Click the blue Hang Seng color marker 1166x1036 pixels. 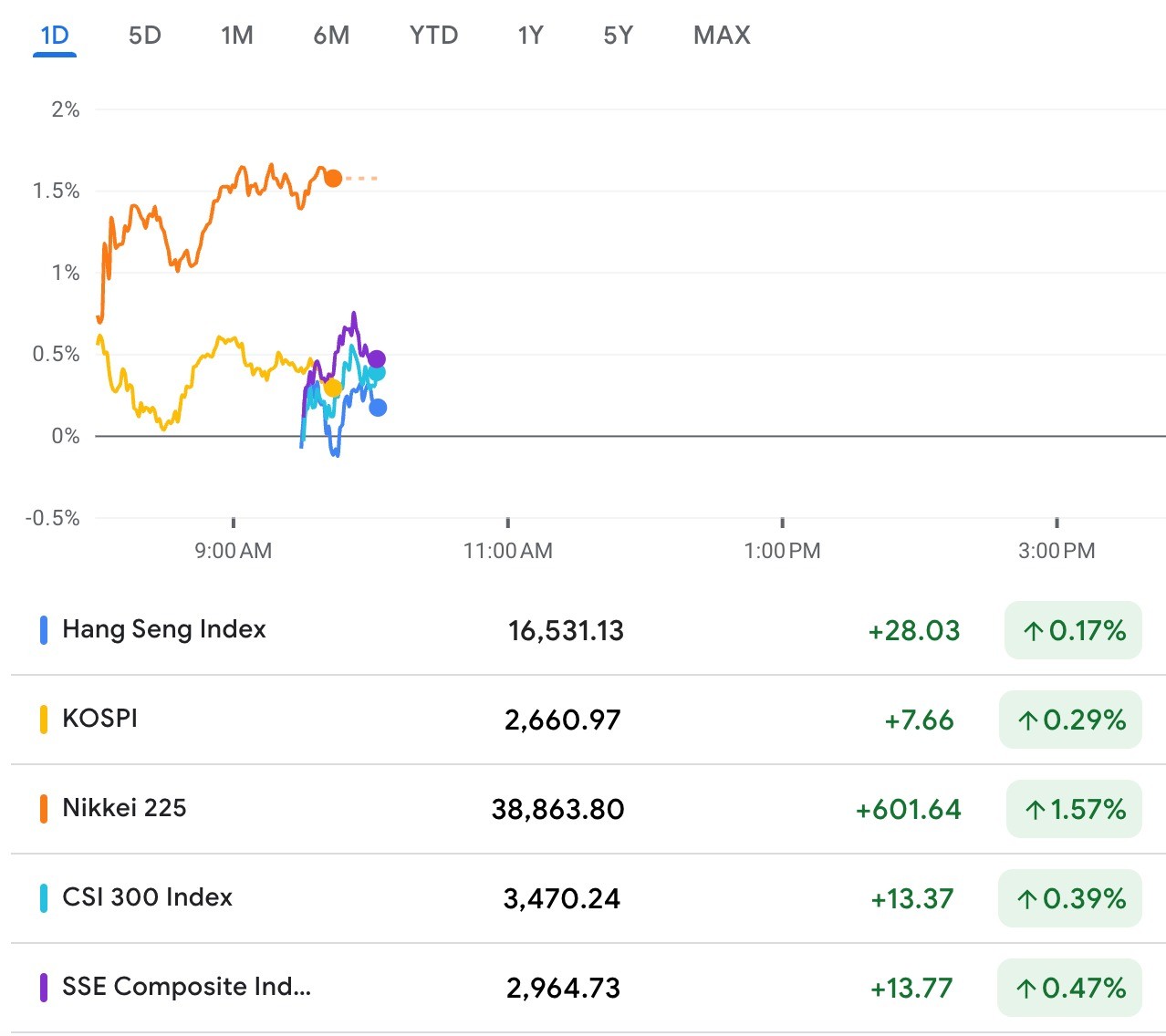coord(44,630)
